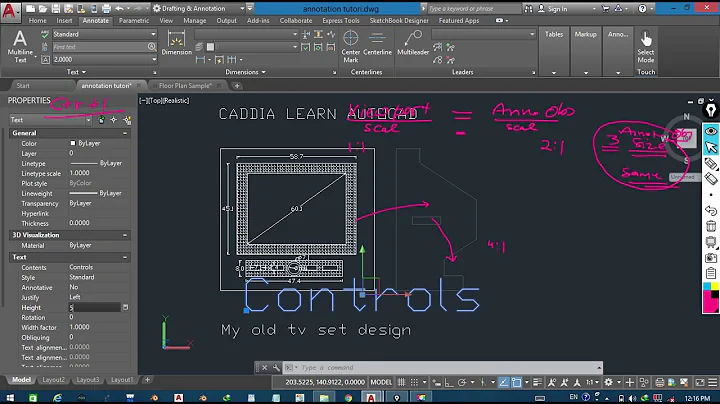Open the Standard text style dropdown
Screen dimensions: 720x404
[x=153, y=34]
